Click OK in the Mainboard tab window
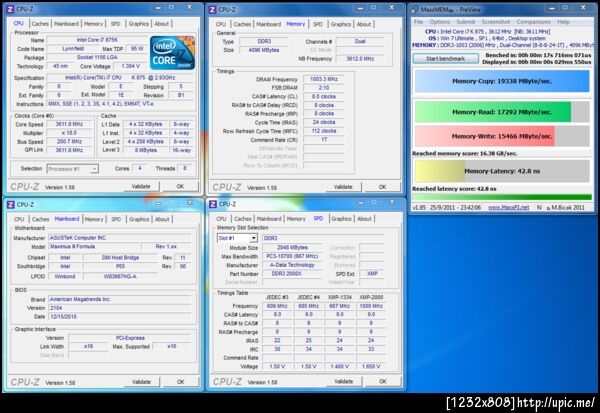 click(181, 382)
